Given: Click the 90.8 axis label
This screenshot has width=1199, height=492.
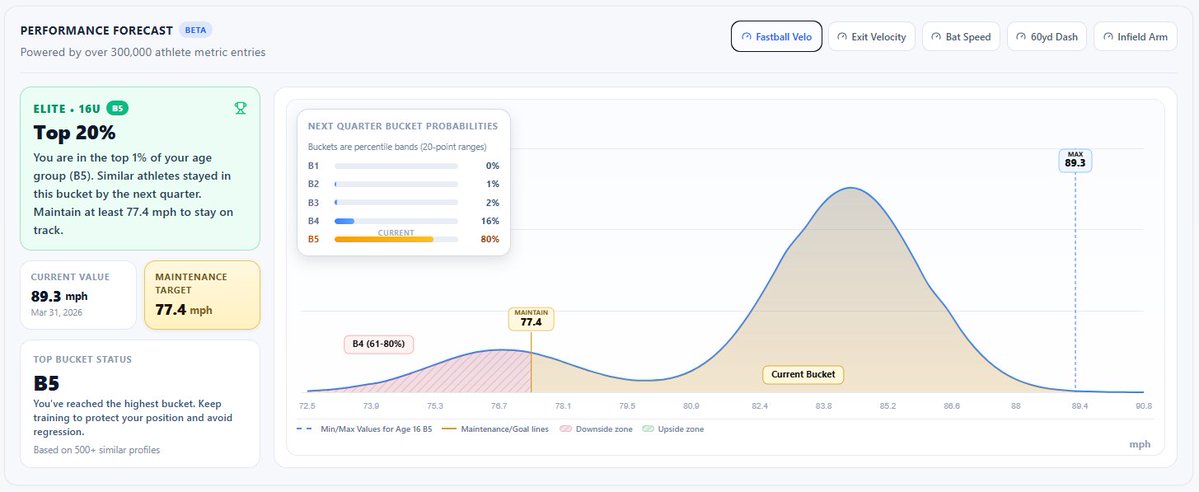Looking at the screenshot, I should (1143, 406).
